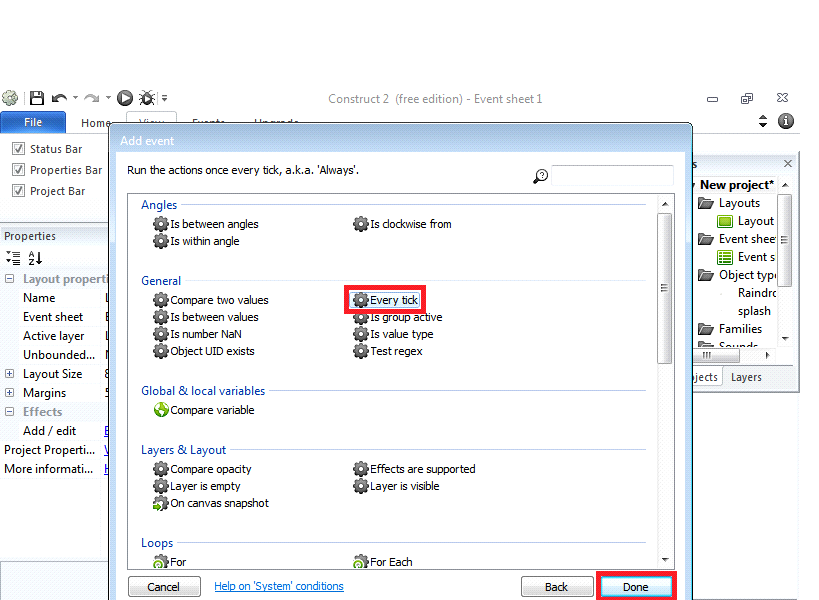This screenshot has width=819, height=600.
Task: Select the 'Is value type' condition
Action: pyautogui.click(x=393, y=334)
